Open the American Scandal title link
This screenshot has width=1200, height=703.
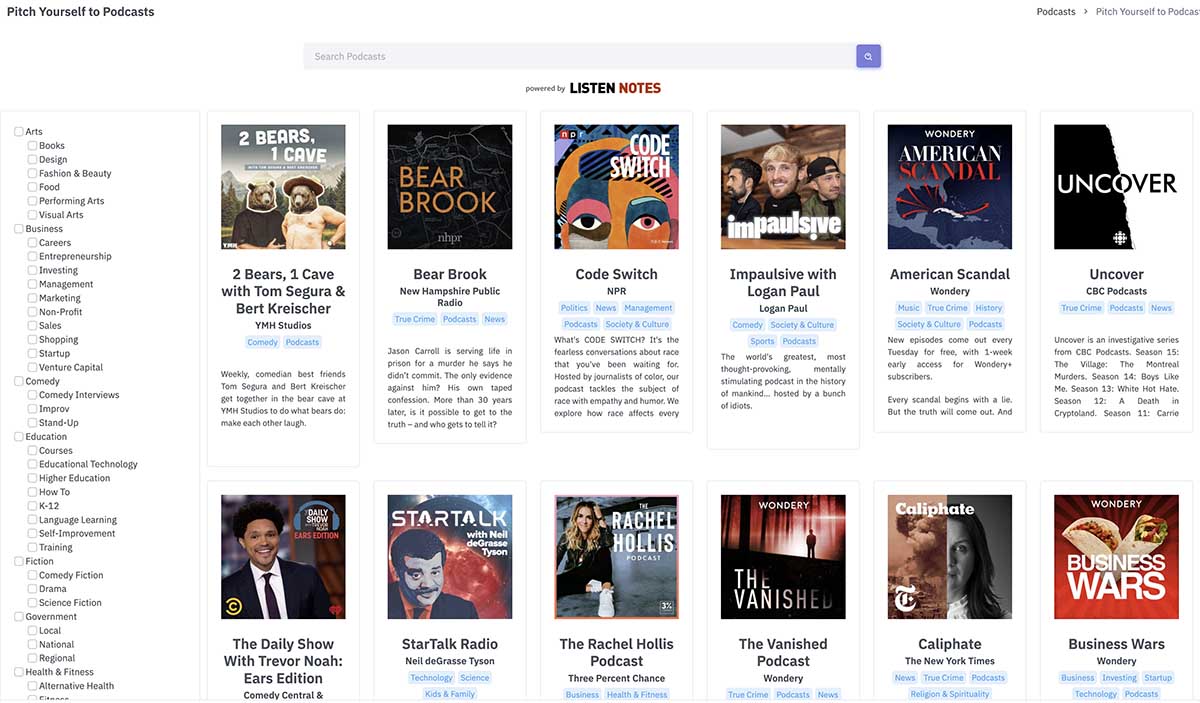click(x=950, y=274)
